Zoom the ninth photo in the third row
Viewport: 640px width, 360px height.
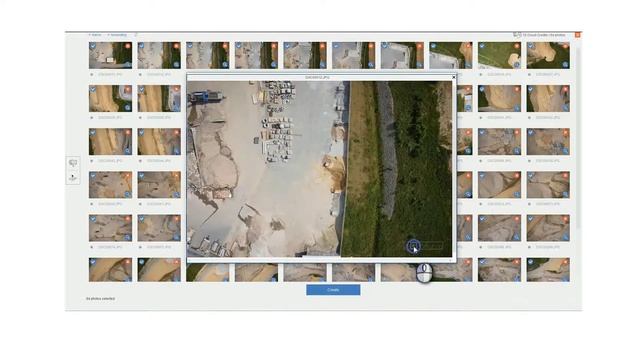coord(517,151)
